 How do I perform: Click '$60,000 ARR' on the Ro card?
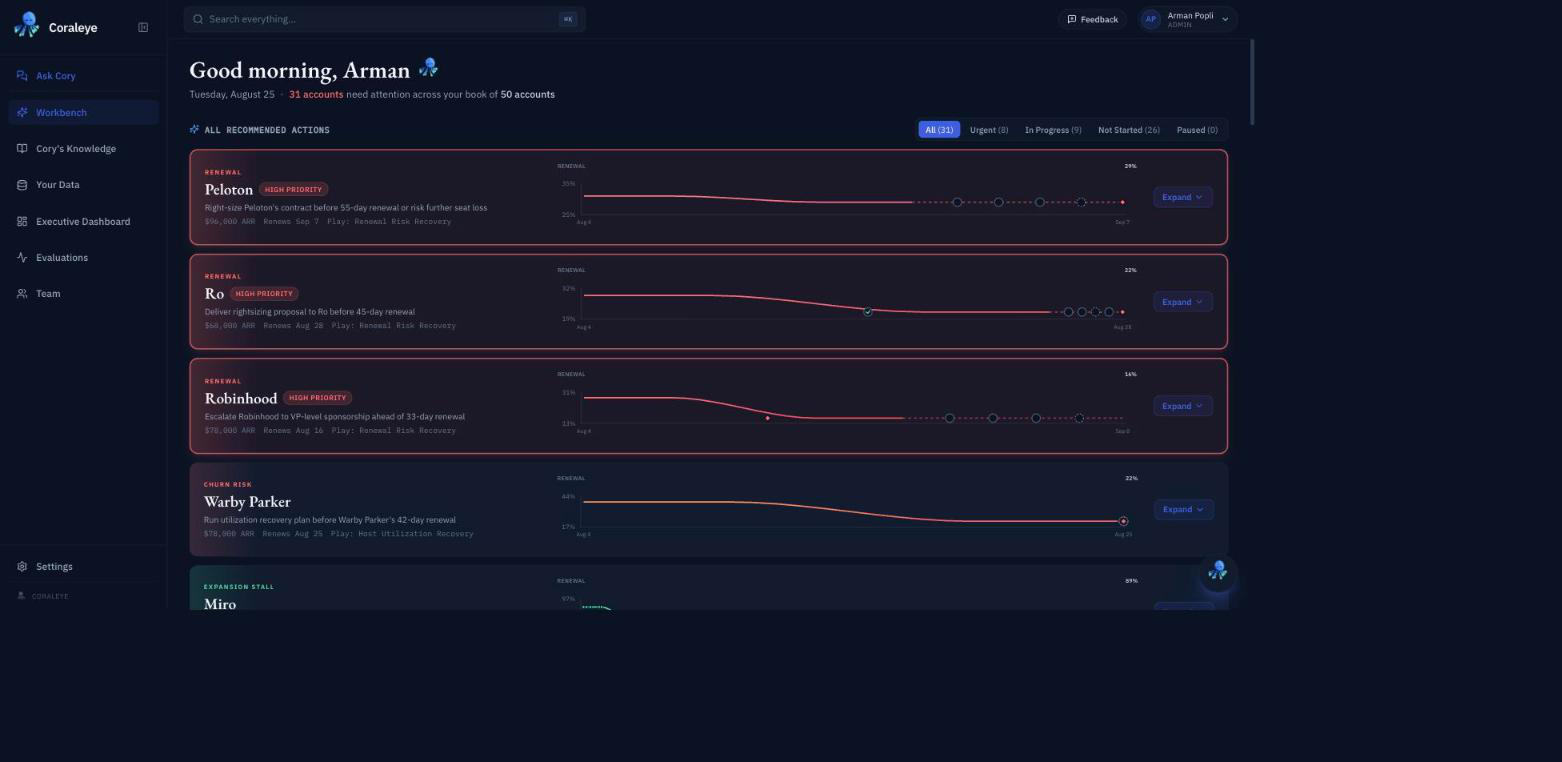click(230, 325)
